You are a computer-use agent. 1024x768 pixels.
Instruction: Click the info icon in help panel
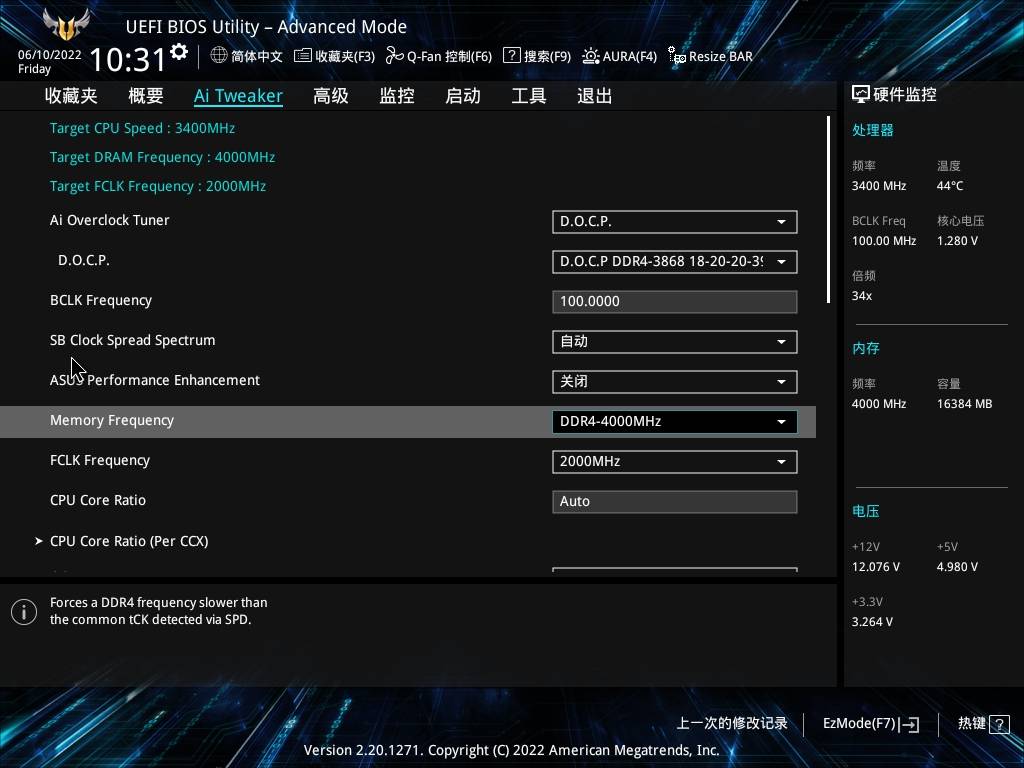[x=24, y=612]
